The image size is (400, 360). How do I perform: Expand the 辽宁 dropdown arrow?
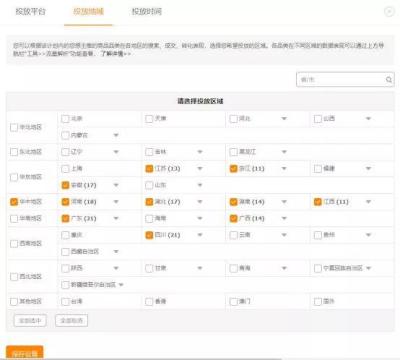[x=116, y=152]
